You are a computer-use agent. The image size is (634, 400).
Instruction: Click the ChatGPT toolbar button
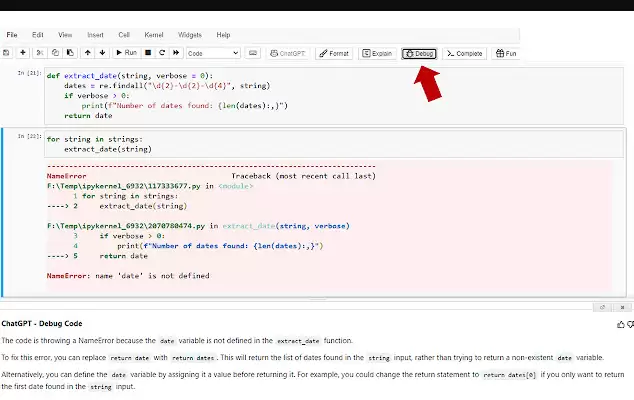(287, 53)
